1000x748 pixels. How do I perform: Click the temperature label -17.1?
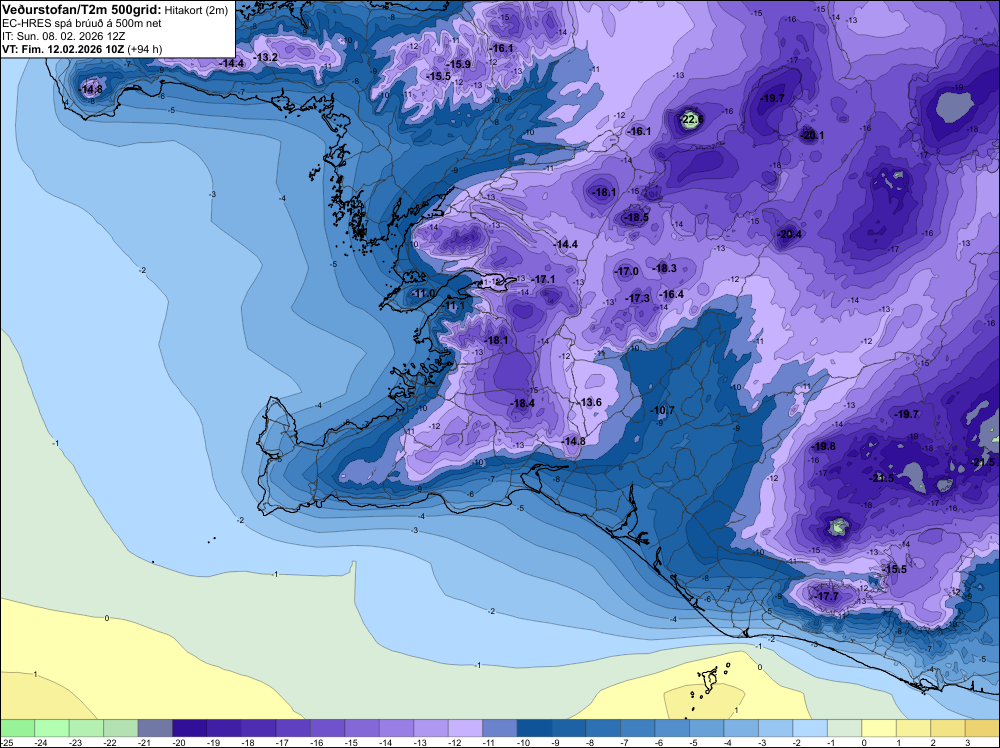pyautogui.click(x=543, y=279)
